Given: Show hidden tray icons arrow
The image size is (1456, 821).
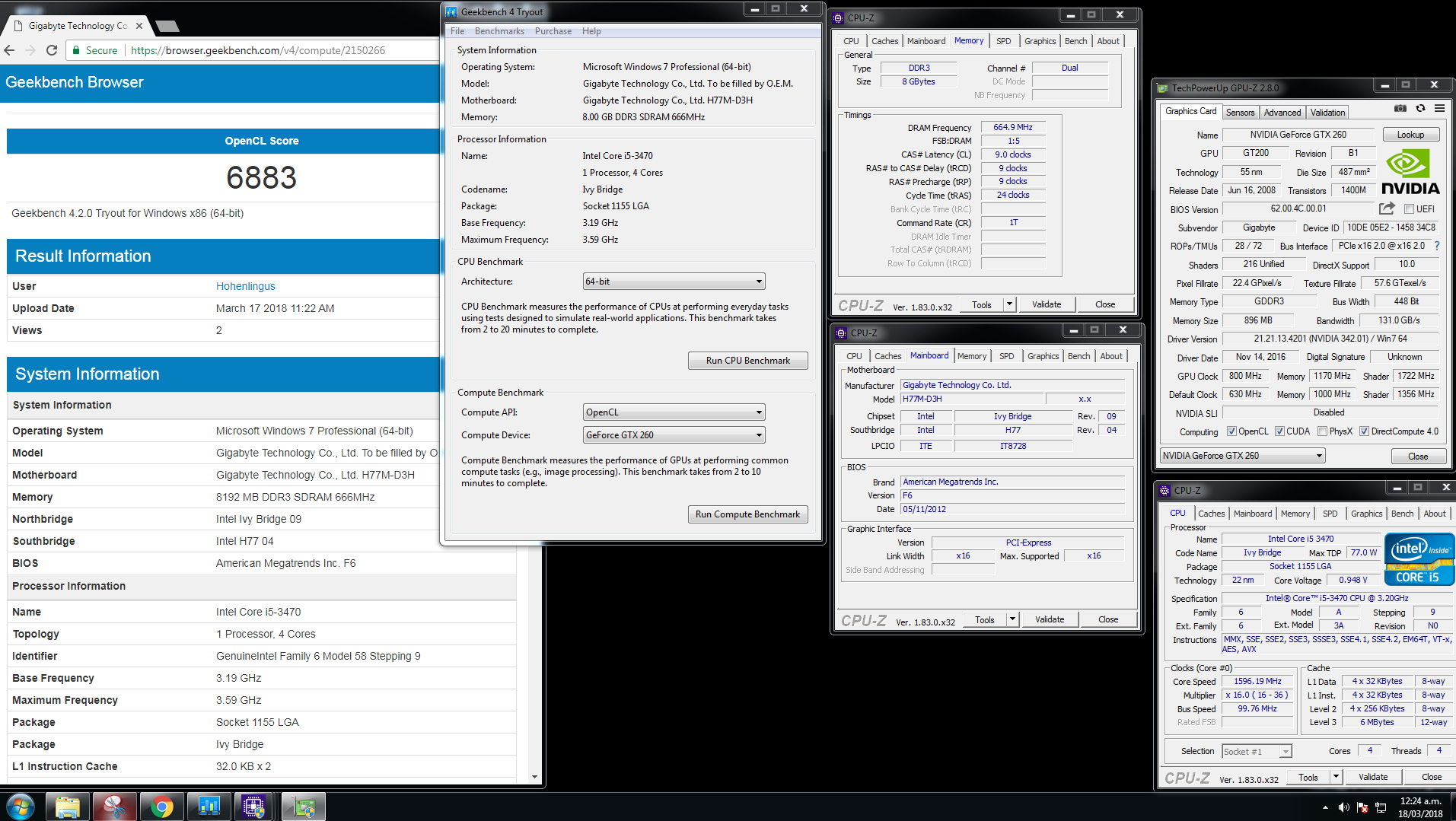Looking at the screenshot, I should [1325, 807].
